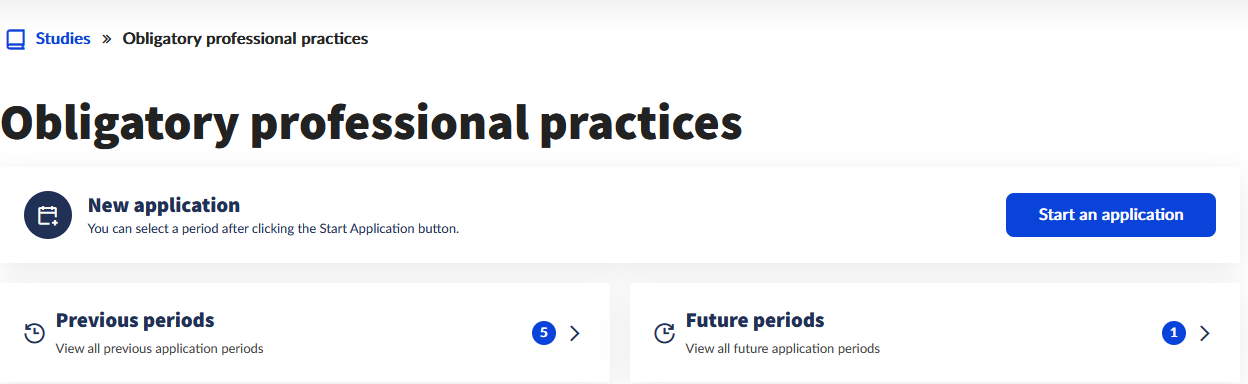The image size is (1248, 384).
Task: Click the breadcrumb double-arrow separator
Action: coord(107,40)
